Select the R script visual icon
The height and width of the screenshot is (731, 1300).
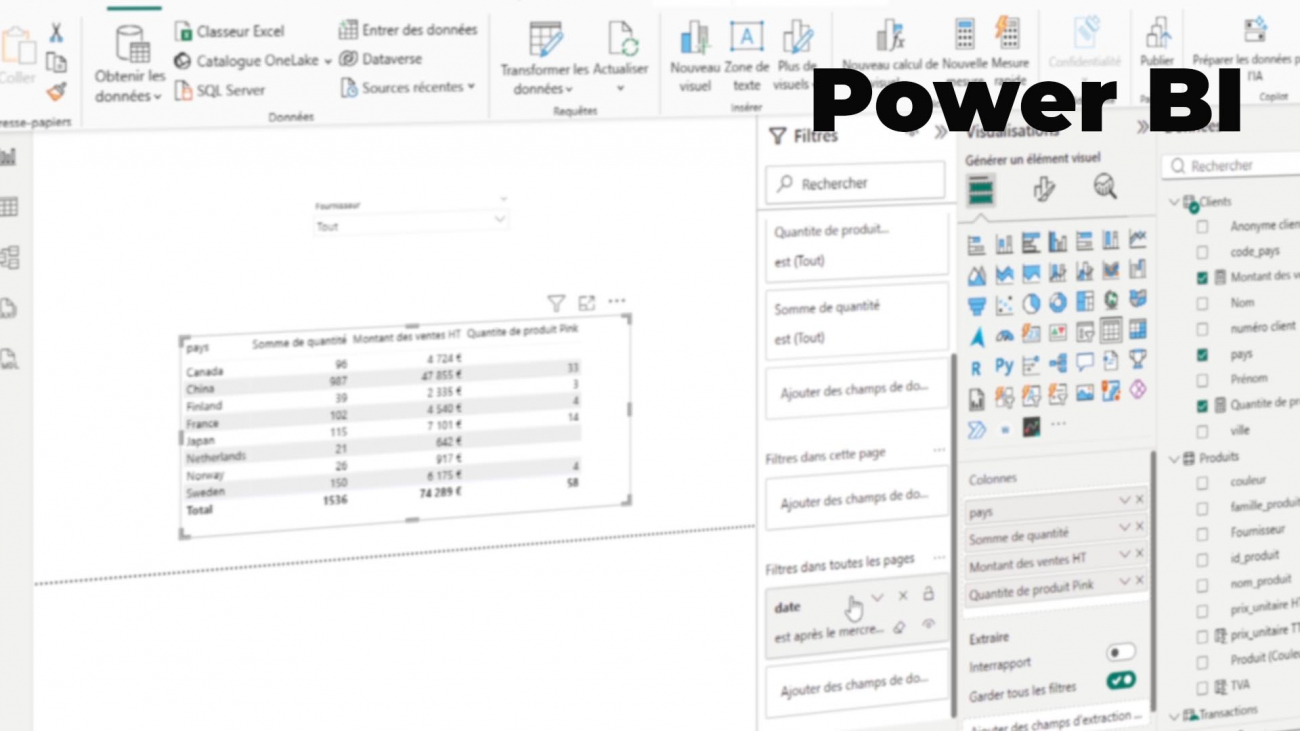click(976, 368)
